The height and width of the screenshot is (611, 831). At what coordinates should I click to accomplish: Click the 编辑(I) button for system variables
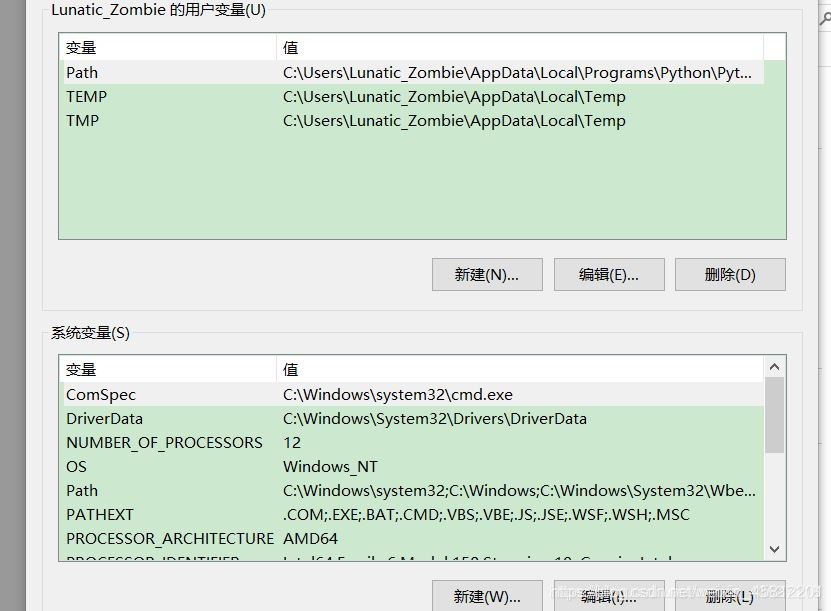[x=609, y=597]
